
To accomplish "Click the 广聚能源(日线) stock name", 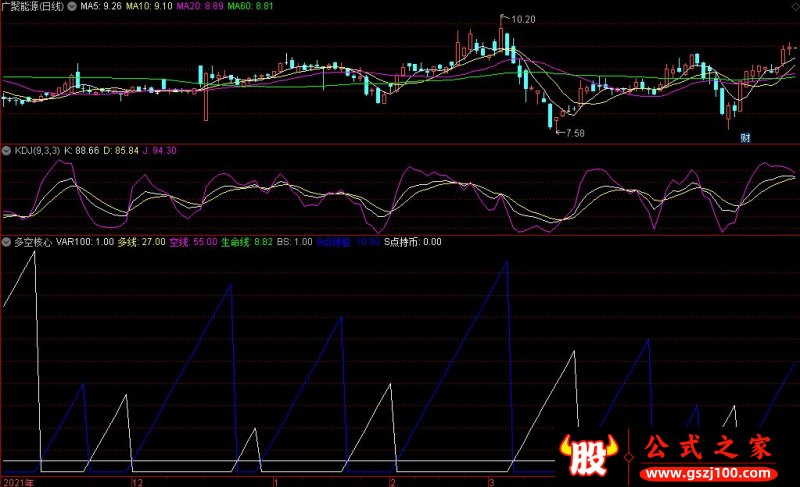I will pyautogui.click(x=33, y=6).
